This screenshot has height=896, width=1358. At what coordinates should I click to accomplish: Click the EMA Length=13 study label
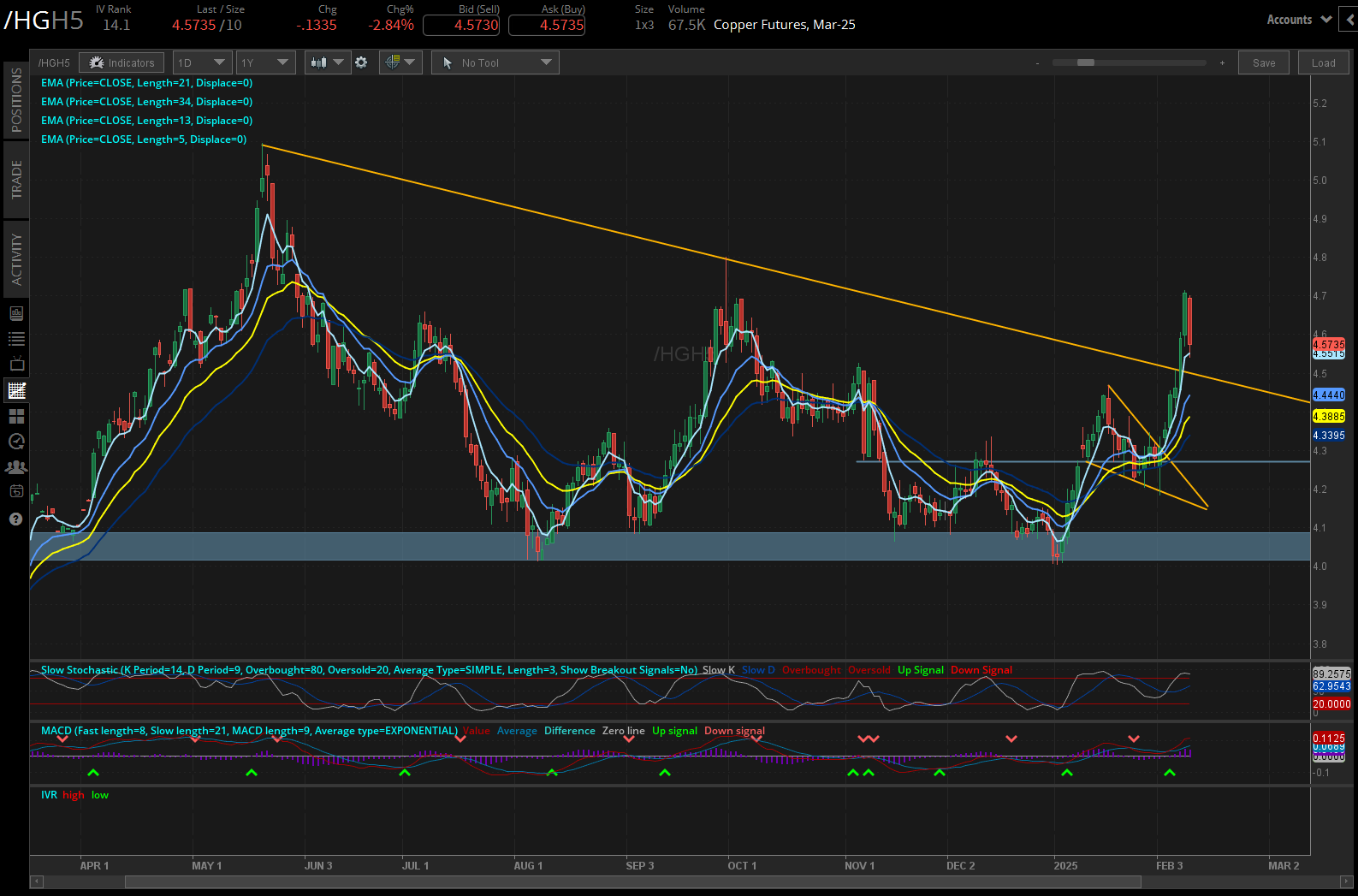[146, 121]
